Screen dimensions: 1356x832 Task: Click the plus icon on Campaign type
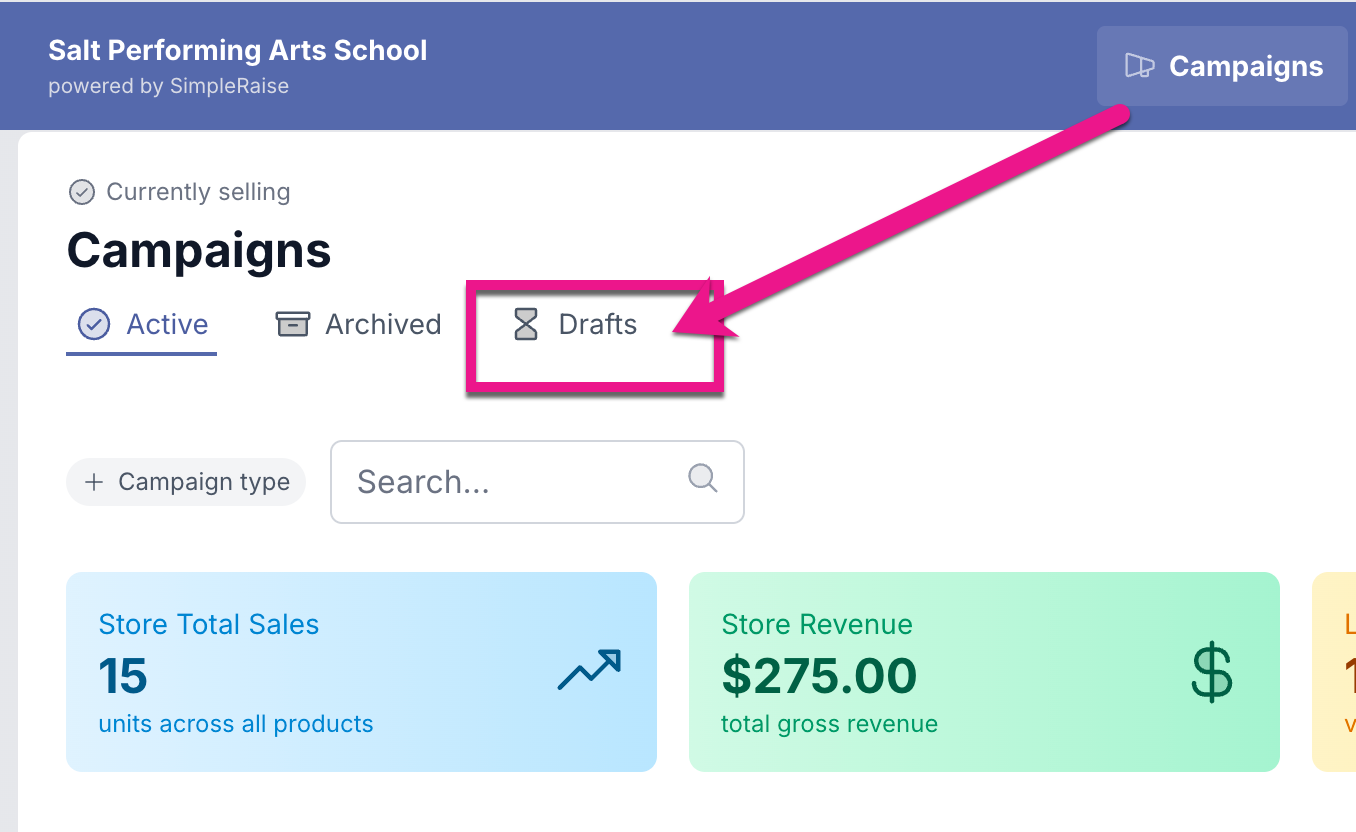(94, 482)
